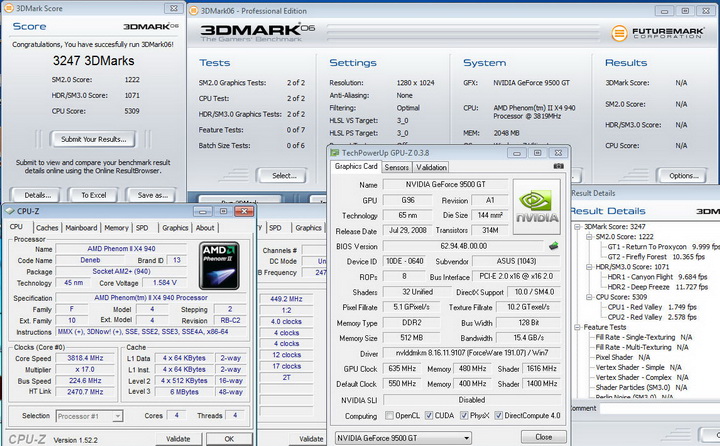Select CPU1 - Red Valley result row
Image resolution: width=720 pixels, height=446 pixels.
652,307
